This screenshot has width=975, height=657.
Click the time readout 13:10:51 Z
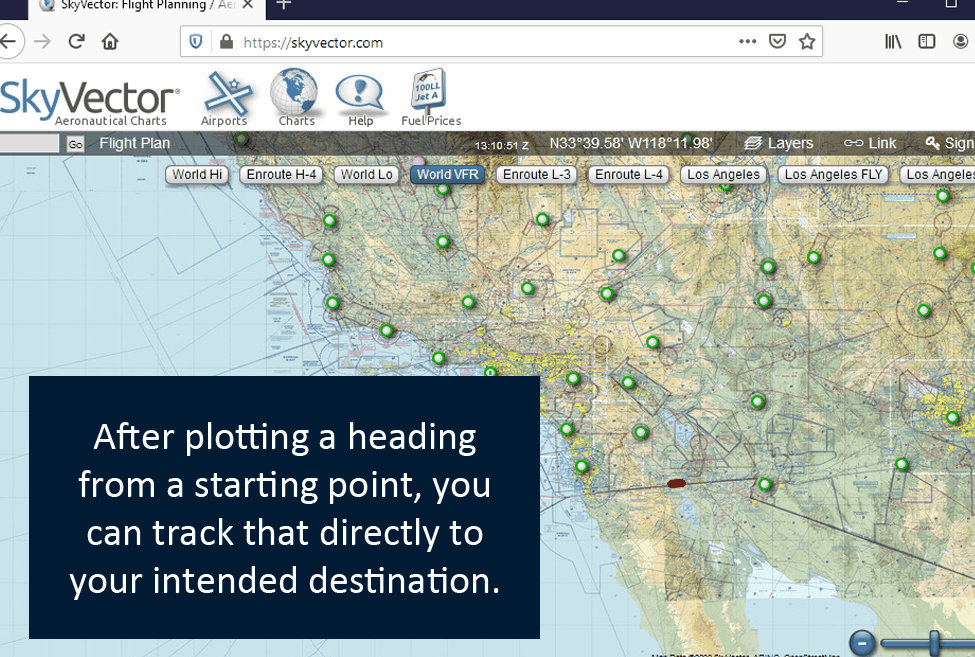(x=501, y=145)
